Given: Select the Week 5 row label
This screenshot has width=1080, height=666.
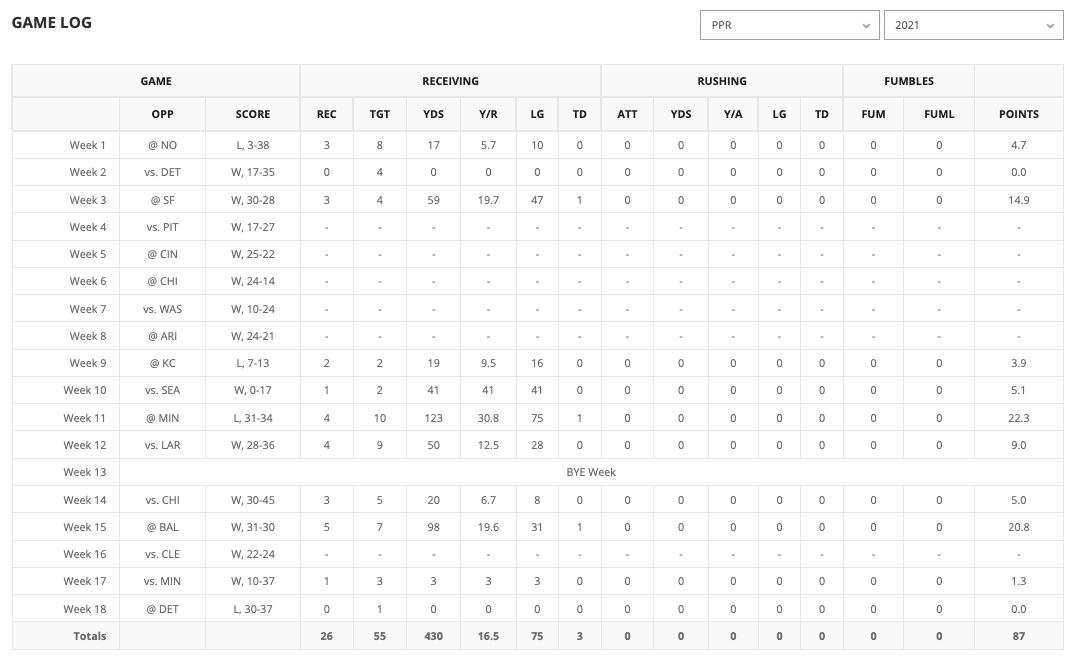Looking at the screenshot, I should pos(87,254).
